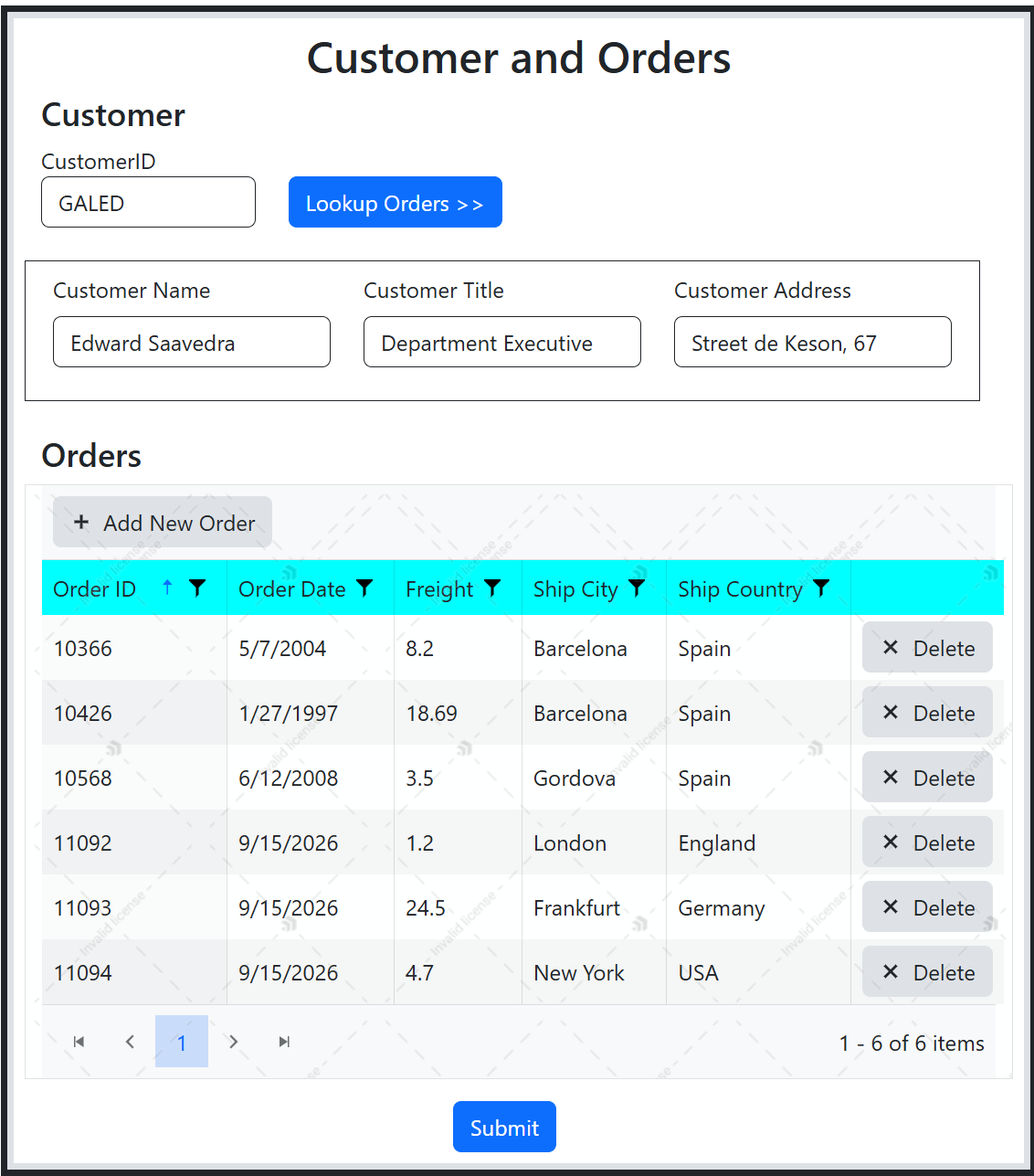
Task: Delete order 11092
Action: click(x=927, y=842)
